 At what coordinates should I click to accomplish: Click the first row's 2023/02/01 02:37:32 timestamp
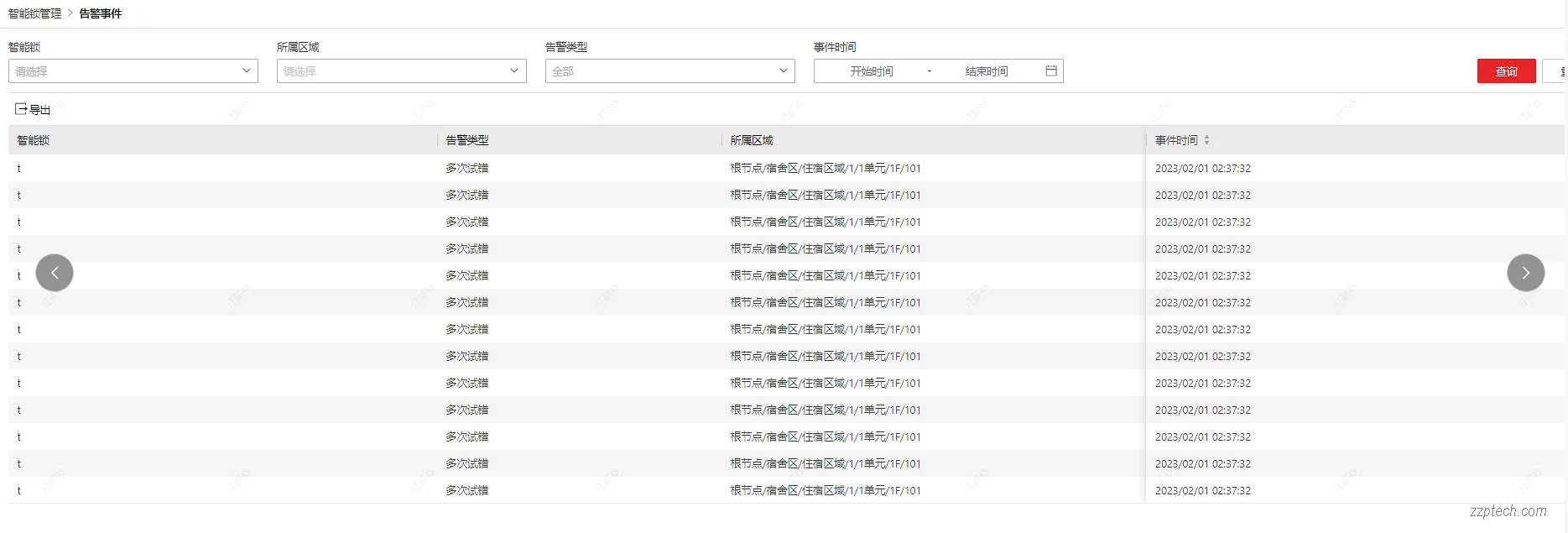1203,168
